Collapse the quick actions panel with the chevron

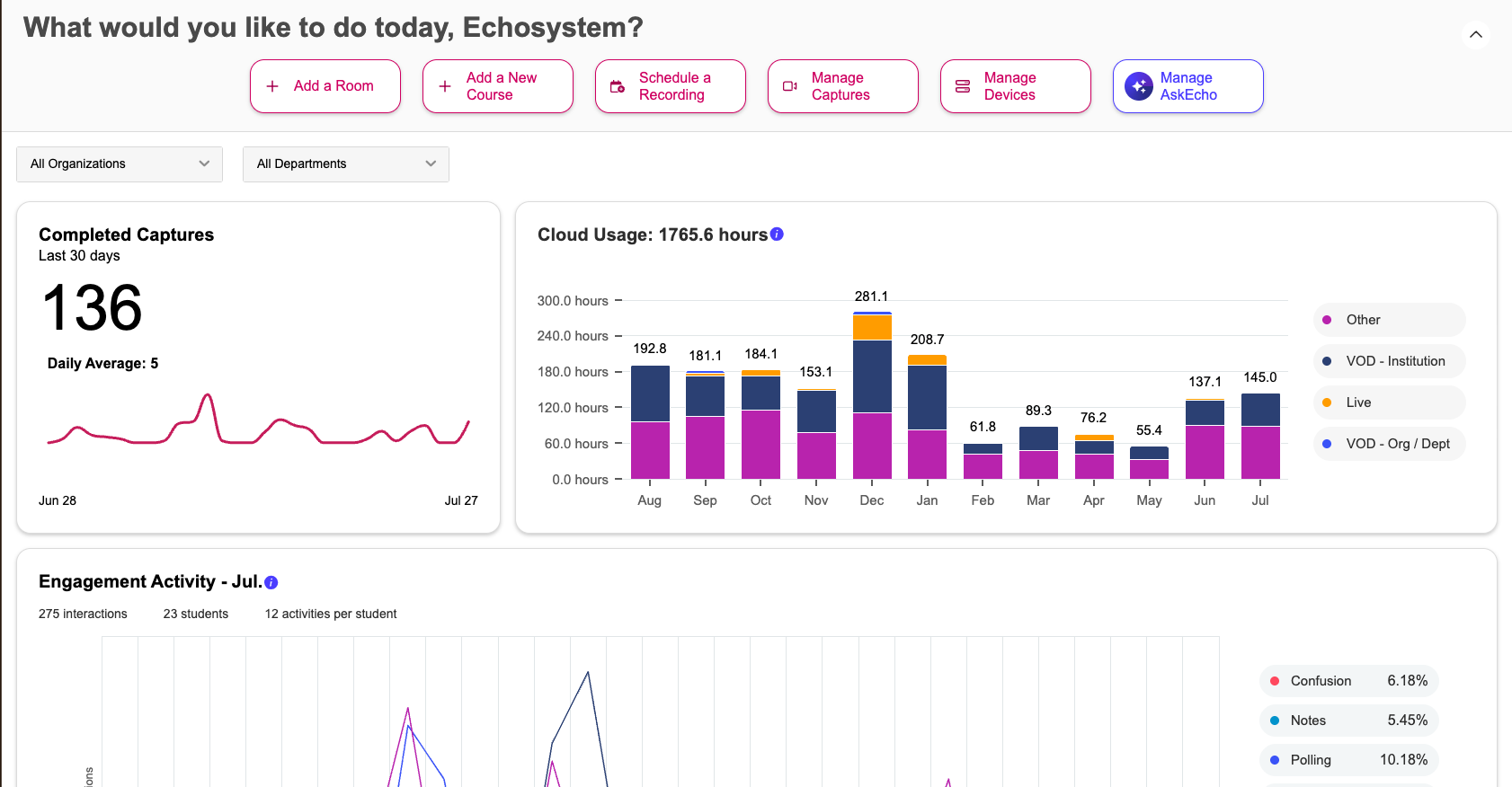pos(1476,35)
